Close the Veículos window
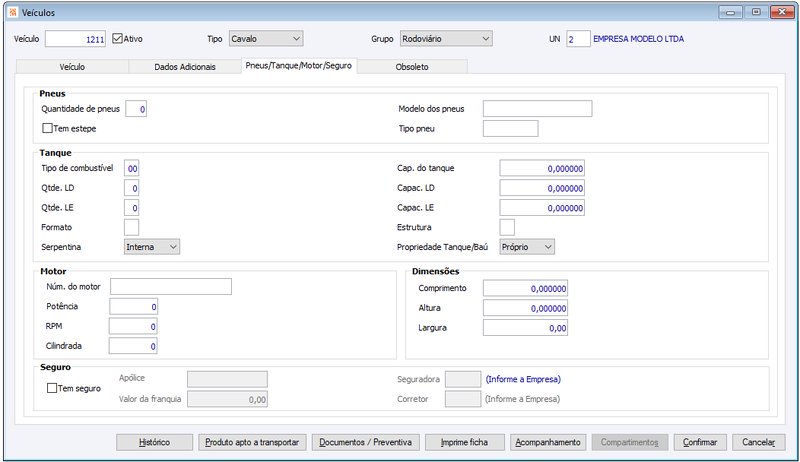 782,12
